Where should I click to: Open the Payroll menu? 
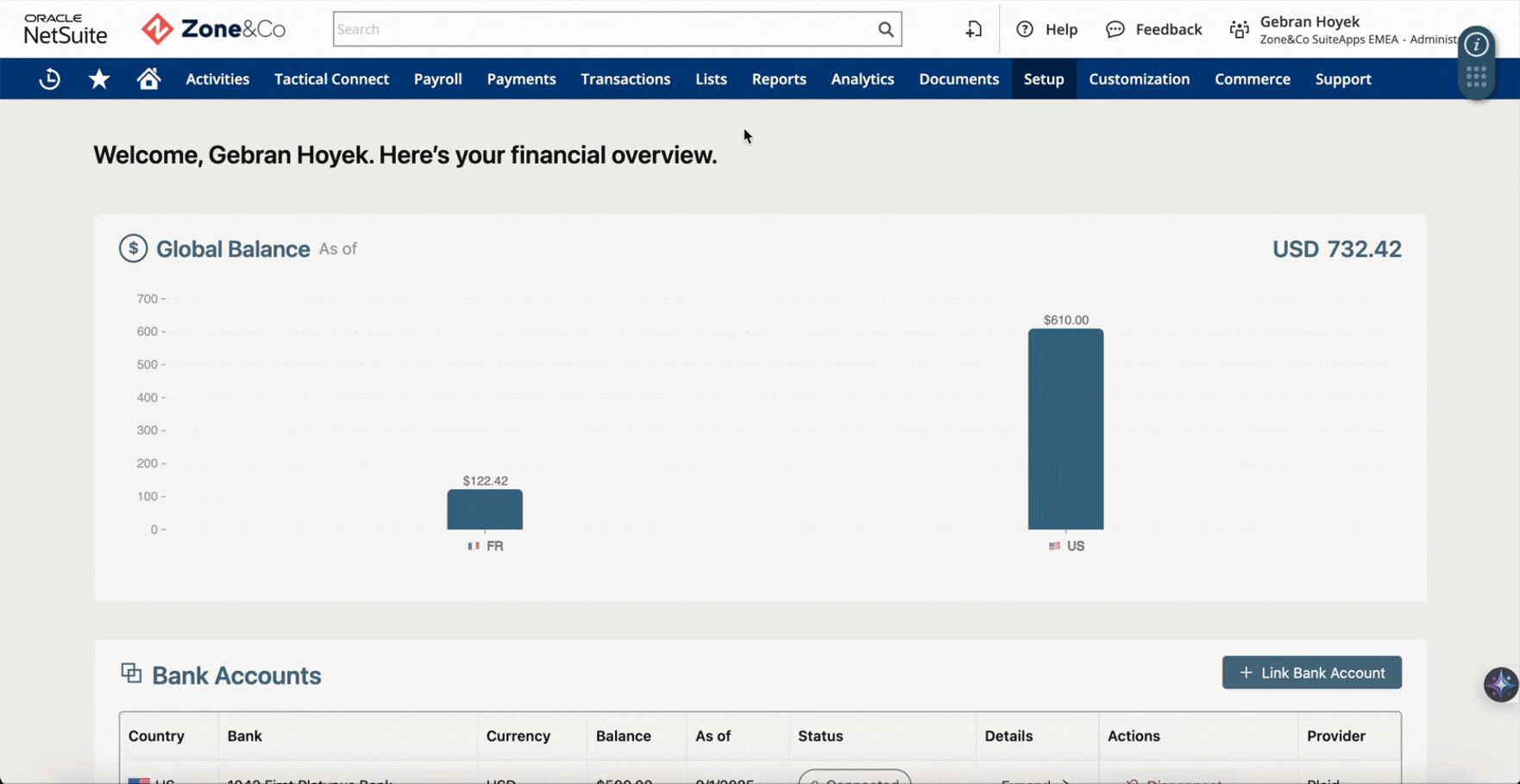tap(437, 78)
